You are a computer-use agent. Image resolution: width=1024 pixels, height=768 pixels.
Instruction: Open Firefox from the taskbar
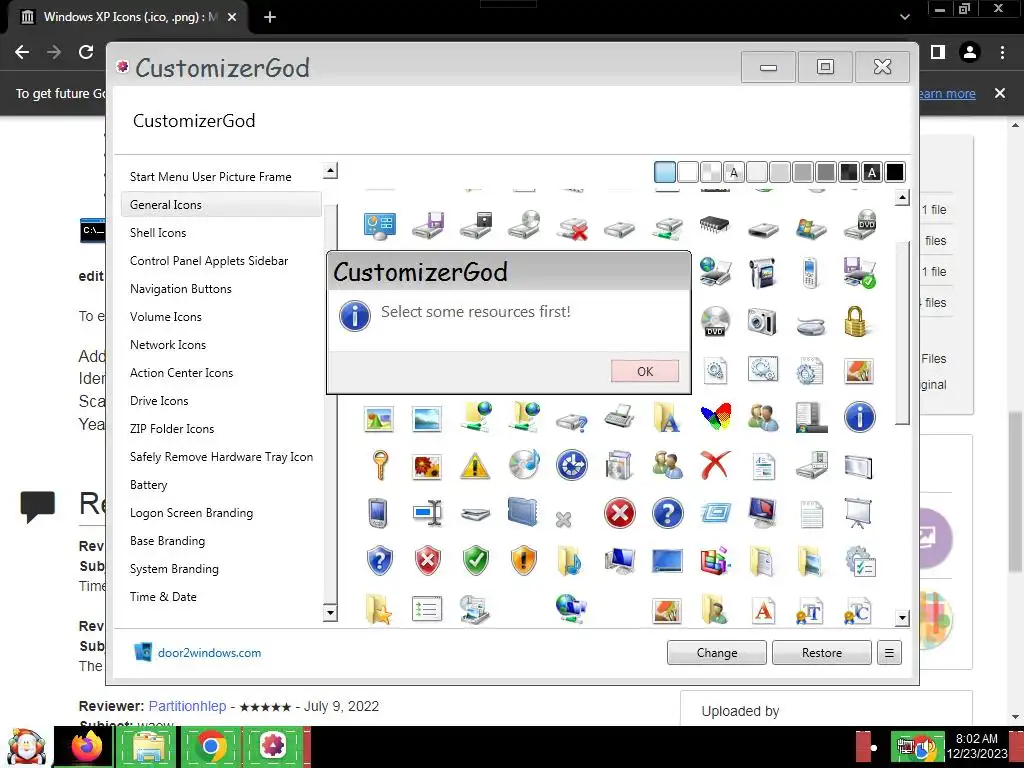point(86,746)
